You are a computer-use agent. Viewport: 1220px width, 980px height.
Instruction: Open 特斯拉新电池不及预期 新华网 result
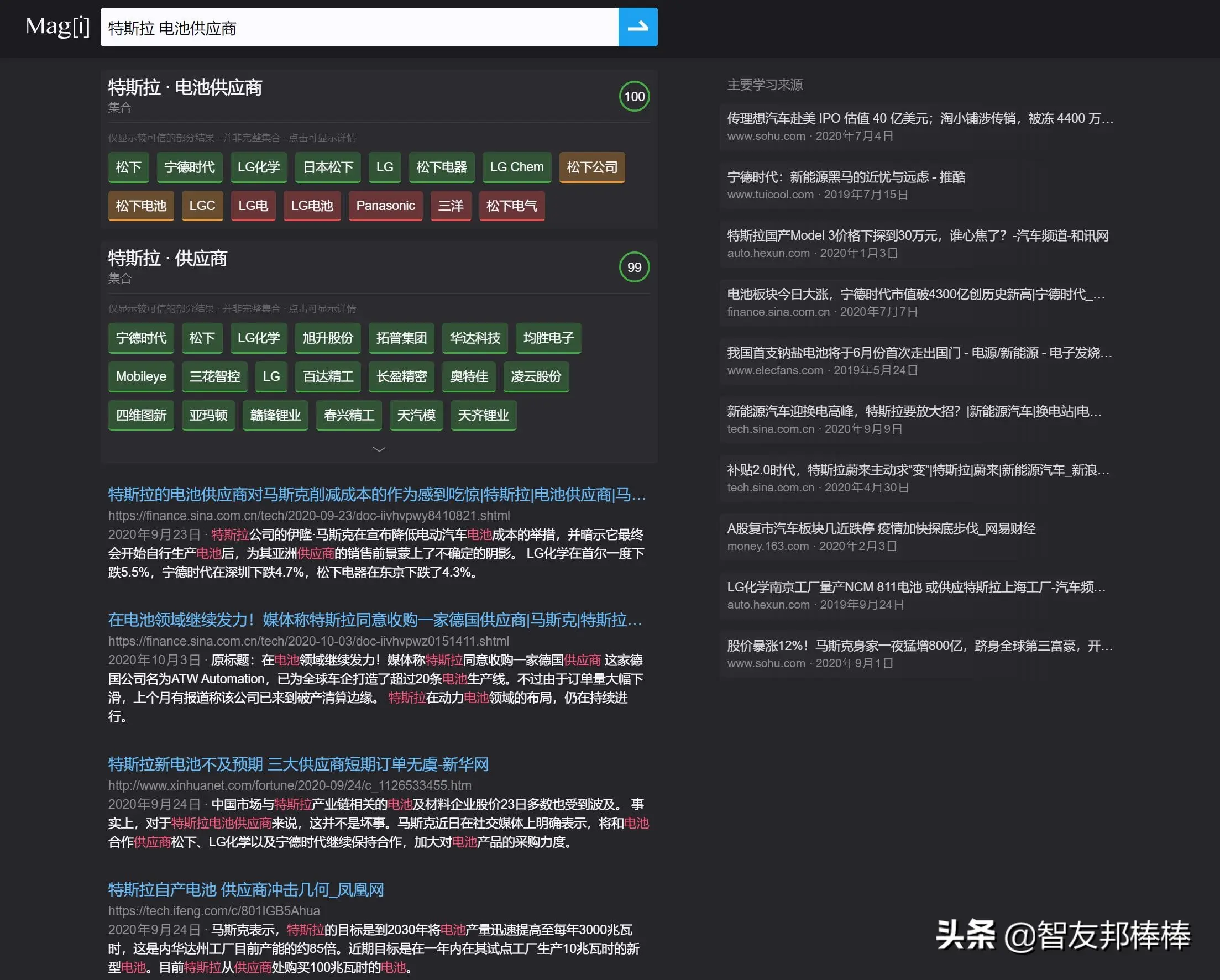(x=297, y=764)
